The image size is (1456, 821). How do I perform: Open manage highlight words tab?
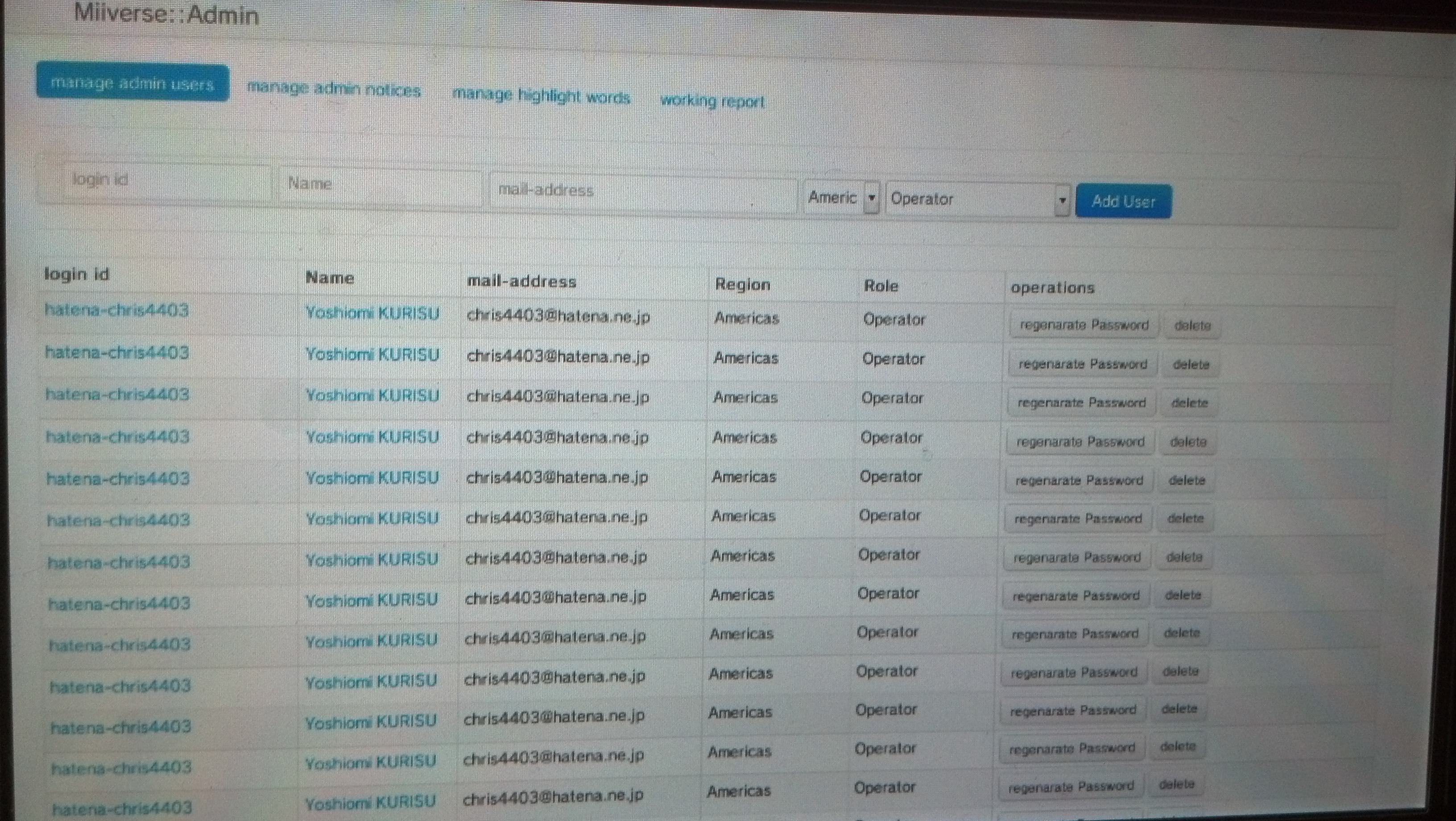541,96
